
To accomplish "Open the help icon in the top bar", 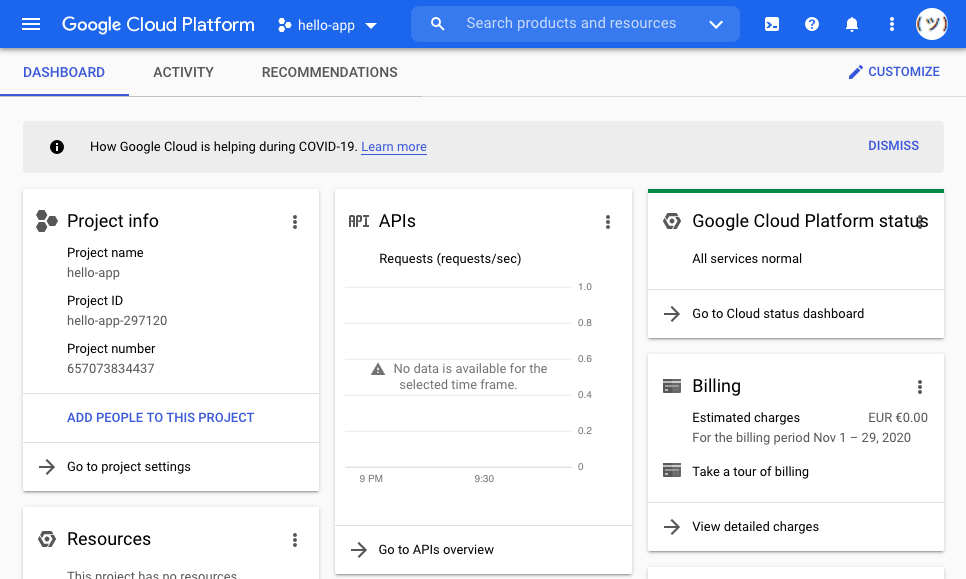I will tap(811, 23).
